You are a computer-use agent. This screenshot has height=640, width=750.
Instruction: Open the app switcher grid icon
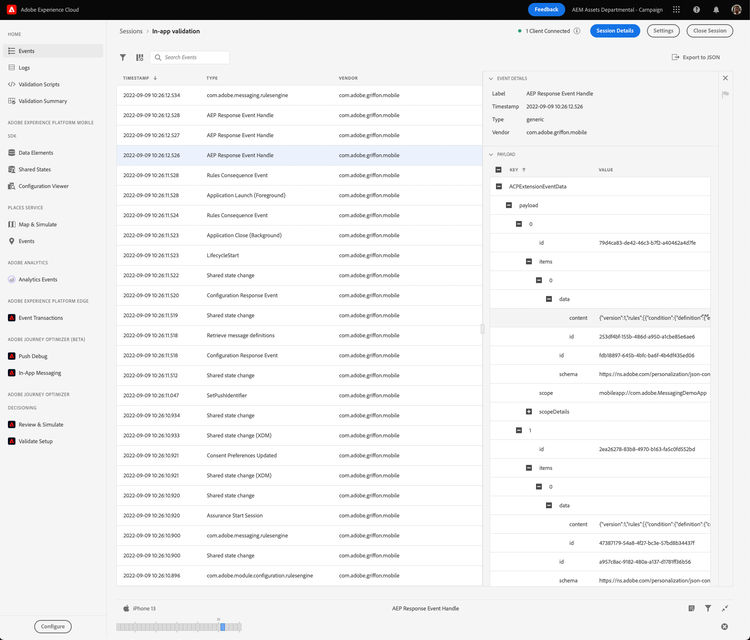coord(676,10)
